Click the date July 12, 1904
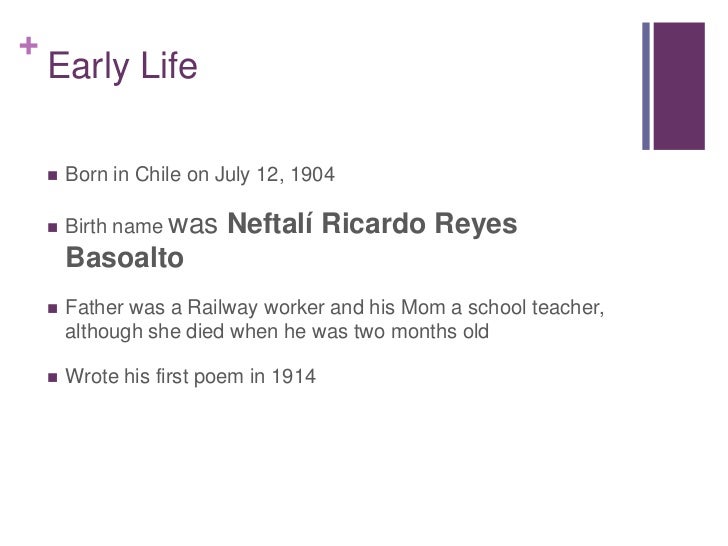The image size is (728, 546). [x=275, y=175]
